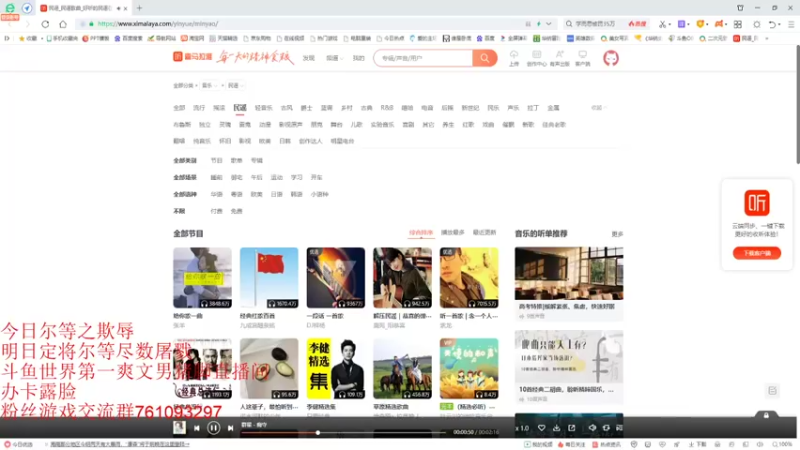Open the 李健精选集 album thumbnail
The image size is (800, 450).
click(336, 368)
